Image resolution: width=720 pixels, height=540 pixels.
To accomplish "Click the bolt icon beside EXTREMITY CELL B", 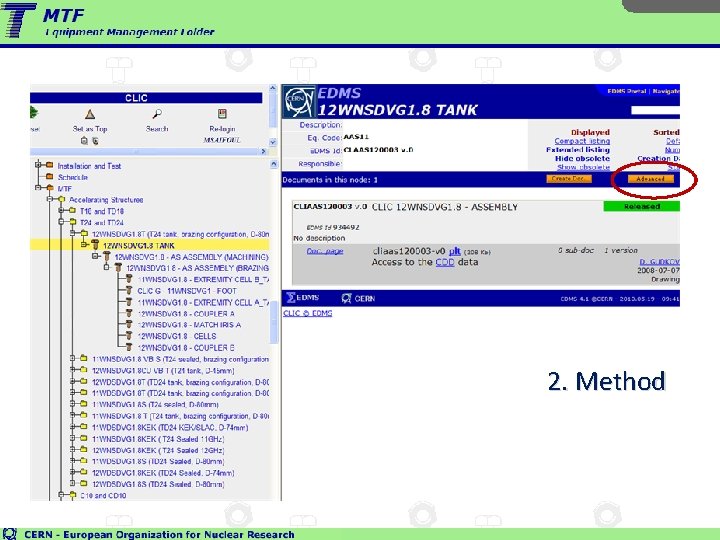I will pos(129,279).
